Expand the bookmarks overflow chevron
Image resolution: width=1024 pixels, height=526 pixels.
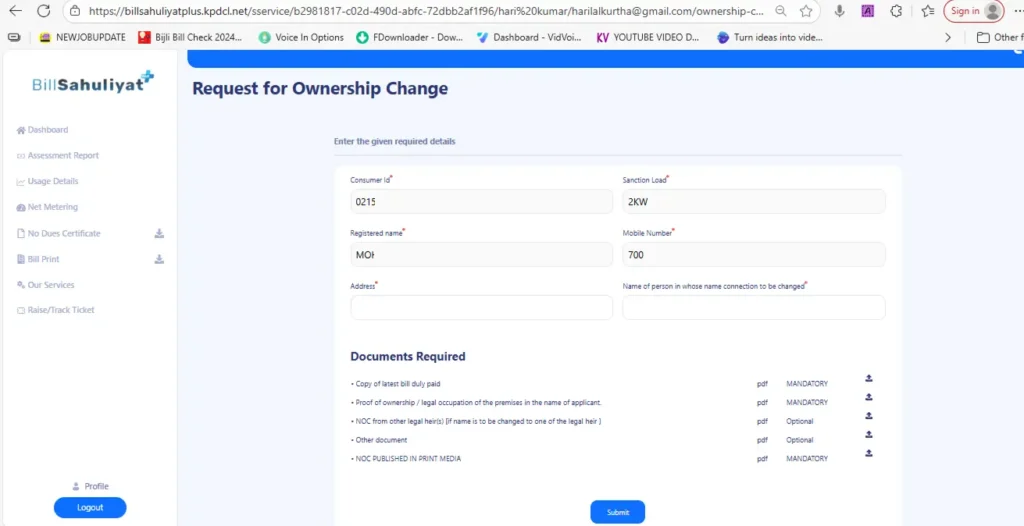948,37
